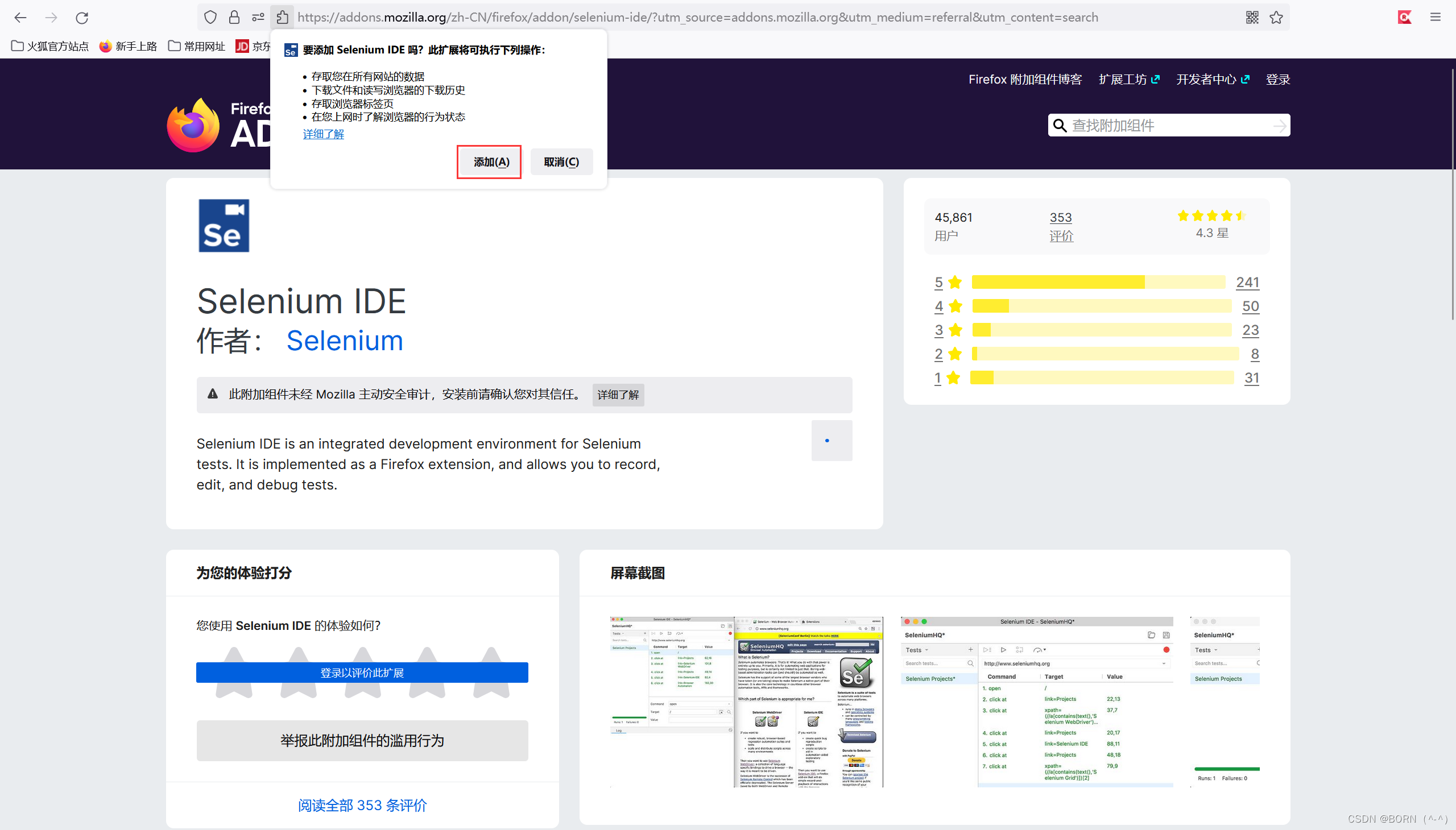Open the 23 three-star review count
The width and height of the screenshot is (1456, 830).
(1250, 331)
